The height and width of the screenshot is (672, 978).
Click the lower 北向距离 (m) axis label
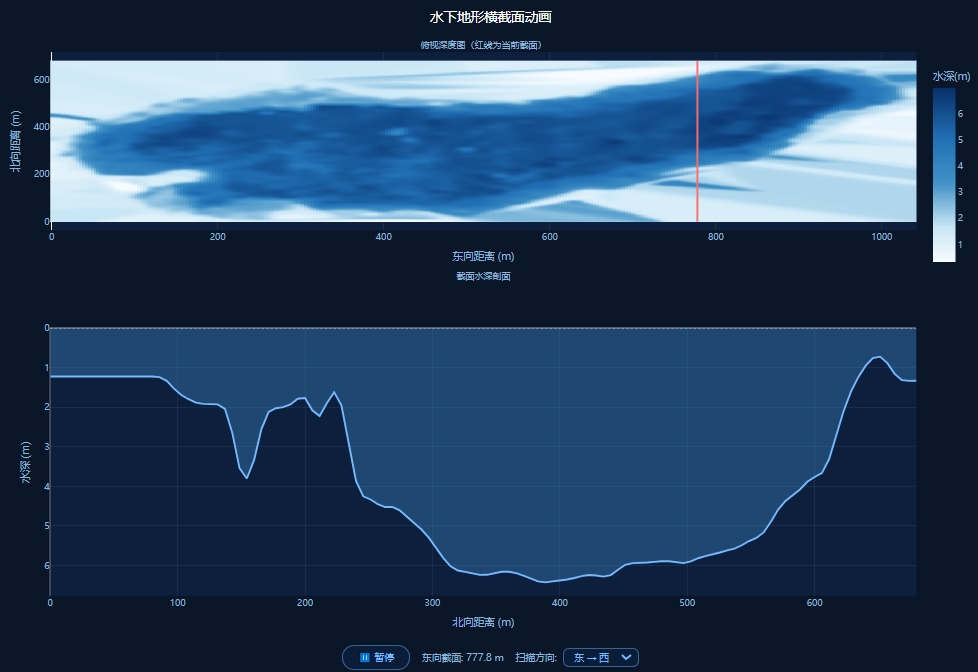[x=483, y=622]
